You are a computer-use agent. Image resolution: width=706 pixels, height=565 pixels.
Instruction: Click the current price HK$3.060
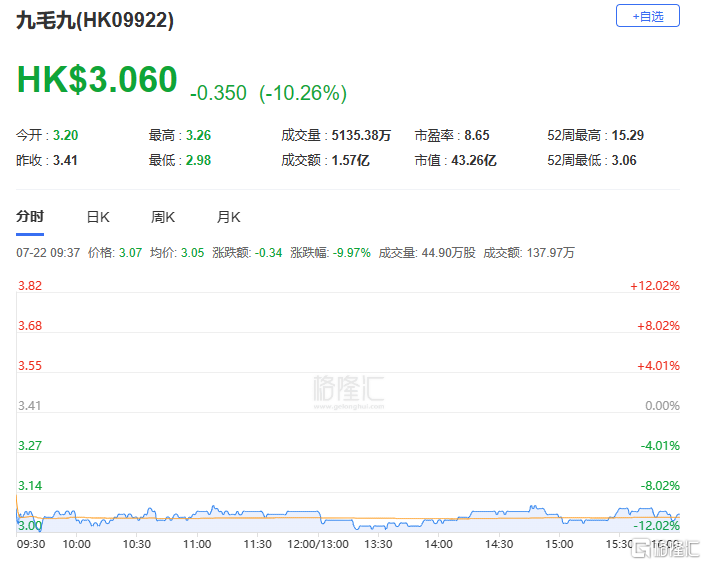97,79
